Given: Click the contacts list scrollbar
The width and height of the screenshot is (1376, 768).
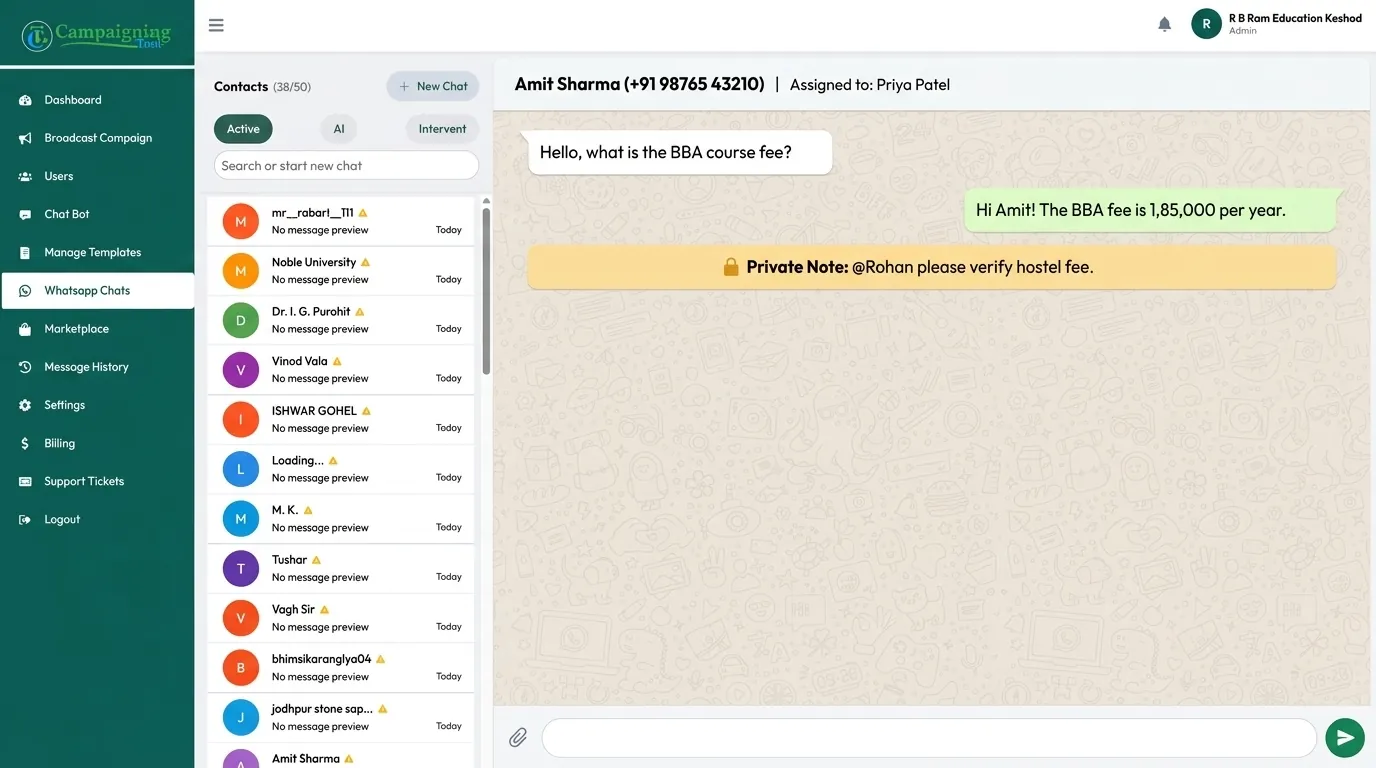Looking at the screenshot, I should [x=486, y=290].
